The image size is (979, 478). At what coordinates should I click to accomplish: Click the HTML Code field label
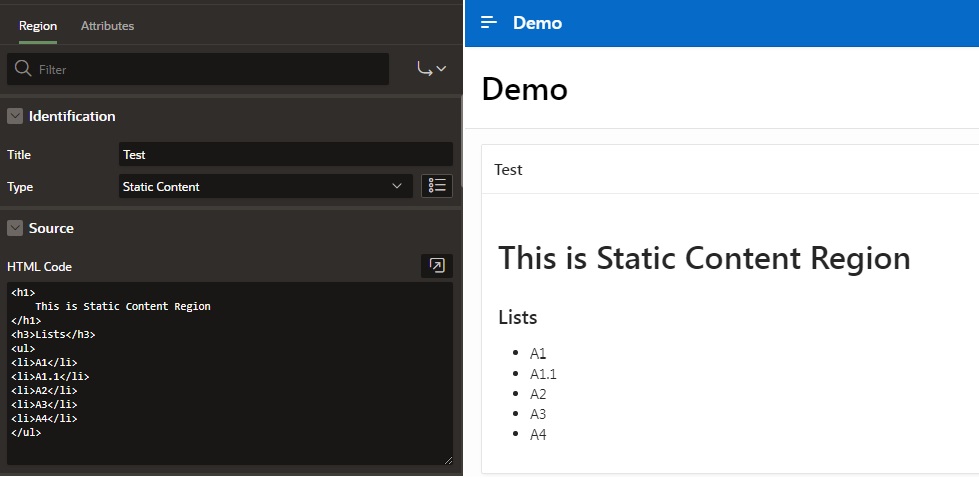click(x=39, y=267)
